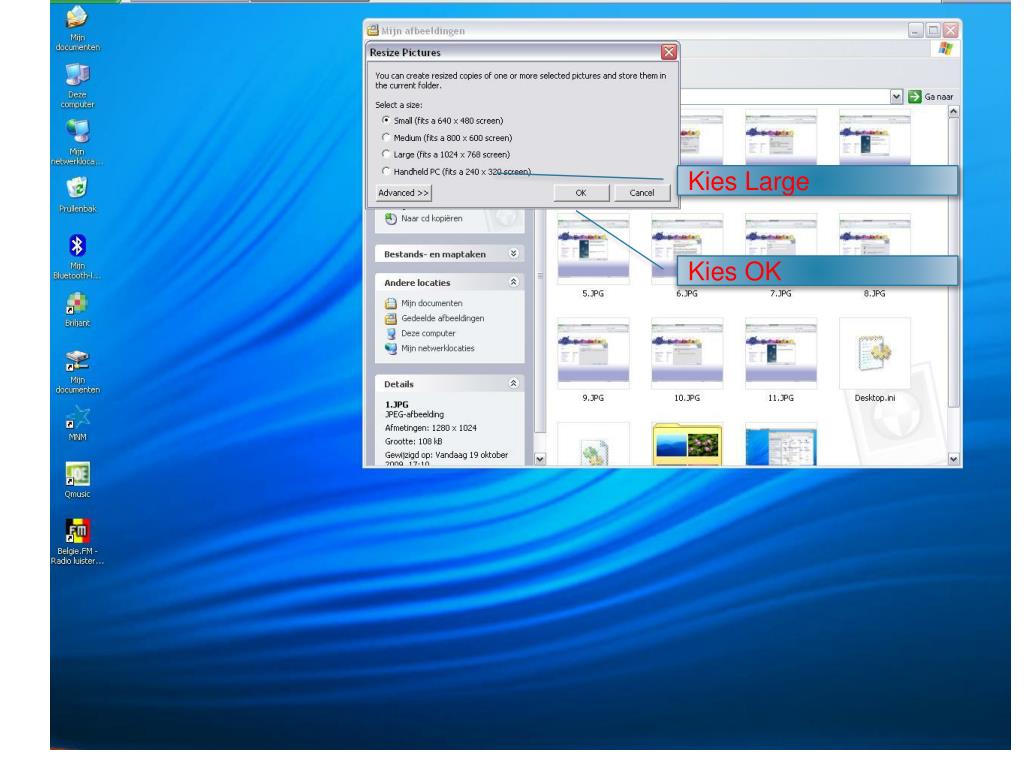Open the address bar dropdown arrow
Viewport: 1024px width, 768px height.
pyautogui.click(x=896, y=97)
